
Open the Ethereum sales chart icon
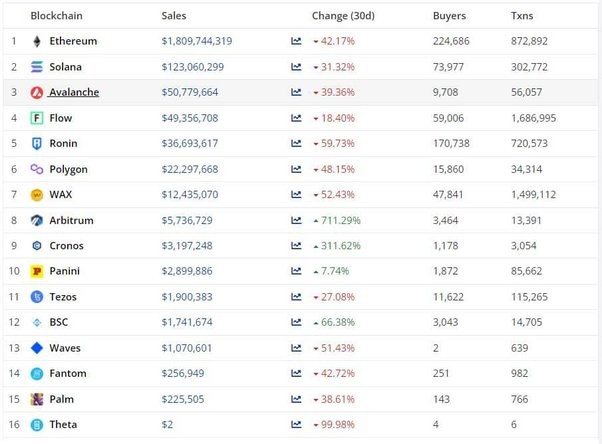click(x=296, y=41)
